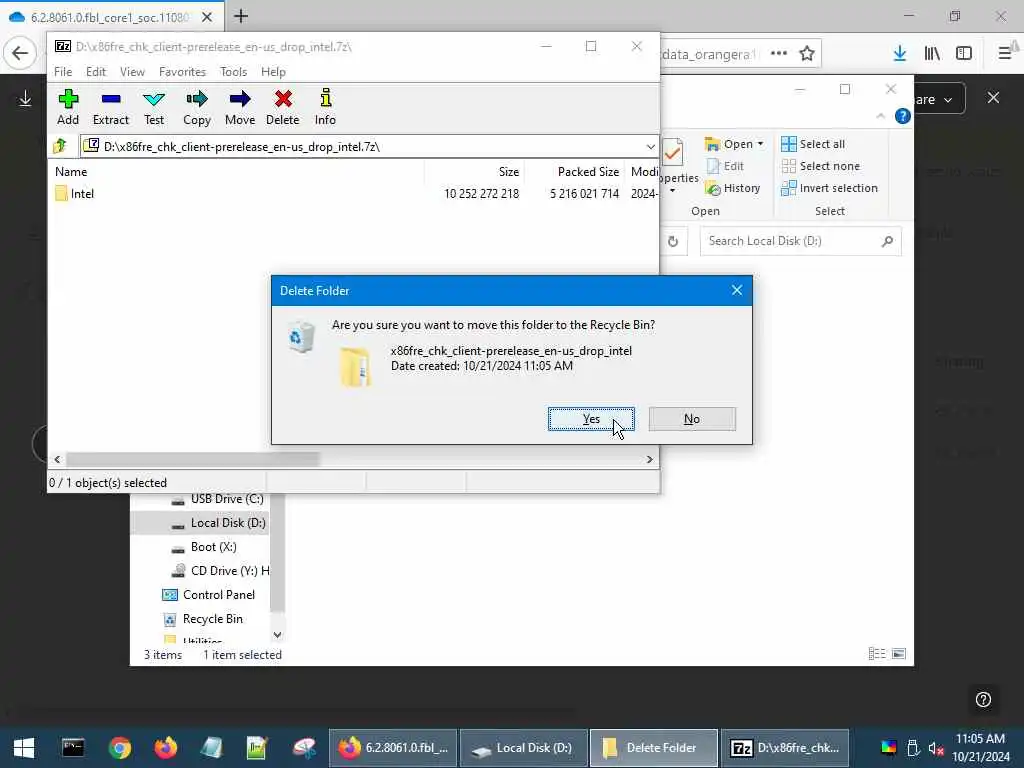Open the Help menu in 7-Zip
This screenshot has height=768, width=1024.
[x=273, y=72]
